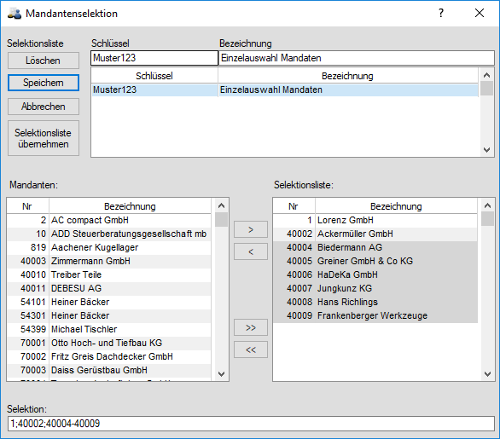Select the Muster123 row in key list
The height and width of the screenshot is (439, 500).
click(285, 90)
